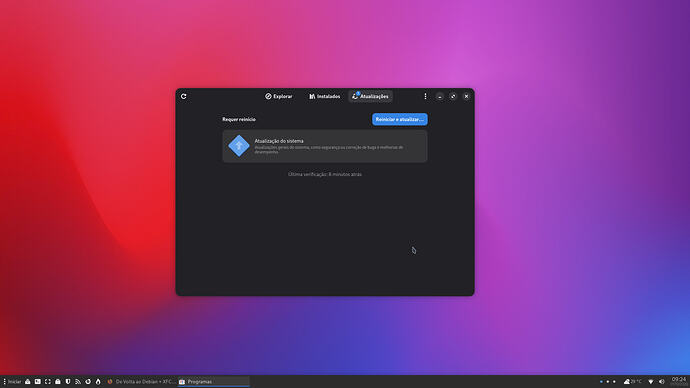The width and height of the screenshot is (690, 388).
Task: Click the Wi-Fi network tray icon
Action: tap(651, 381)
